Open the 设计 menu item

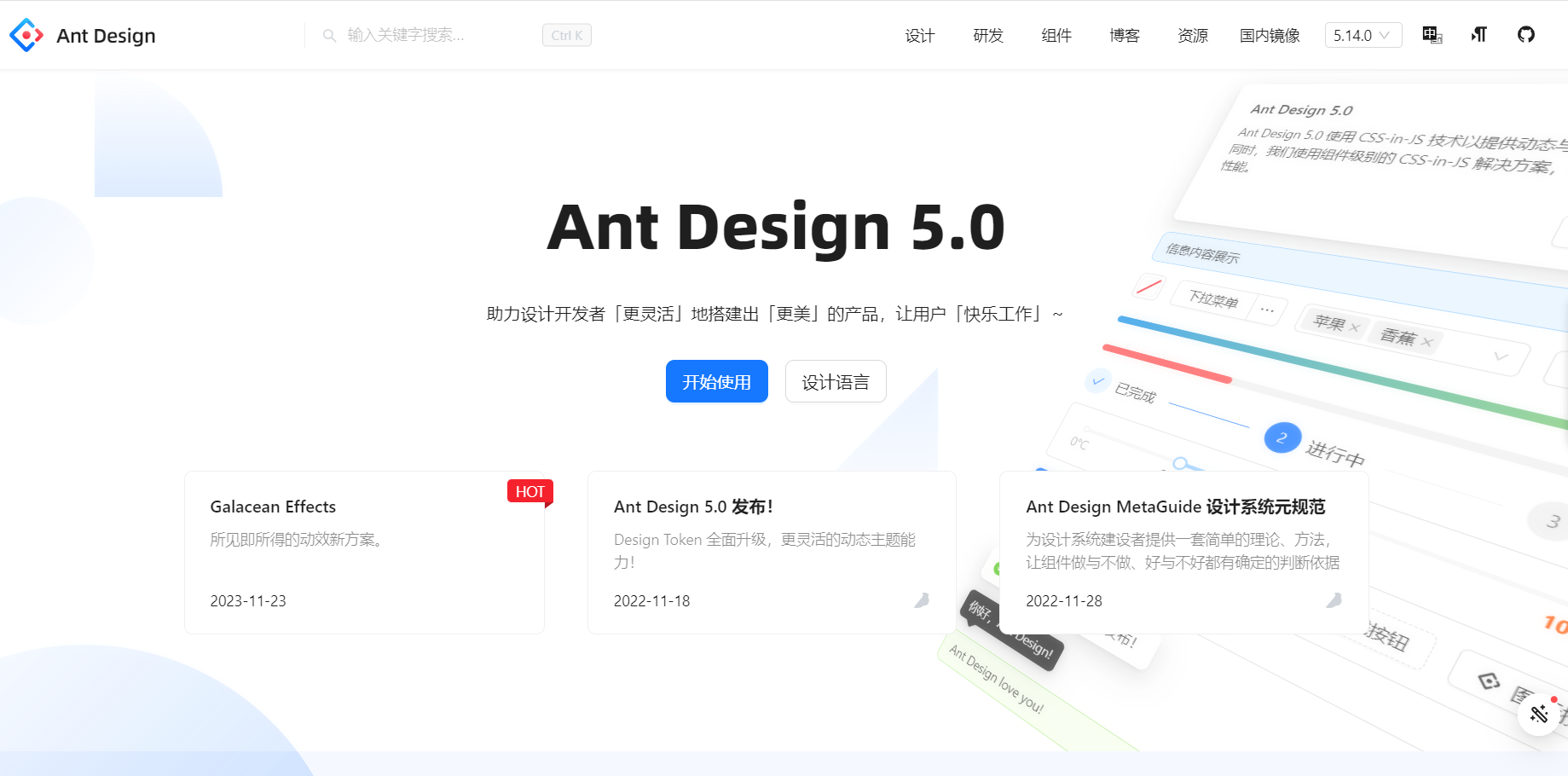click(920, 35)
